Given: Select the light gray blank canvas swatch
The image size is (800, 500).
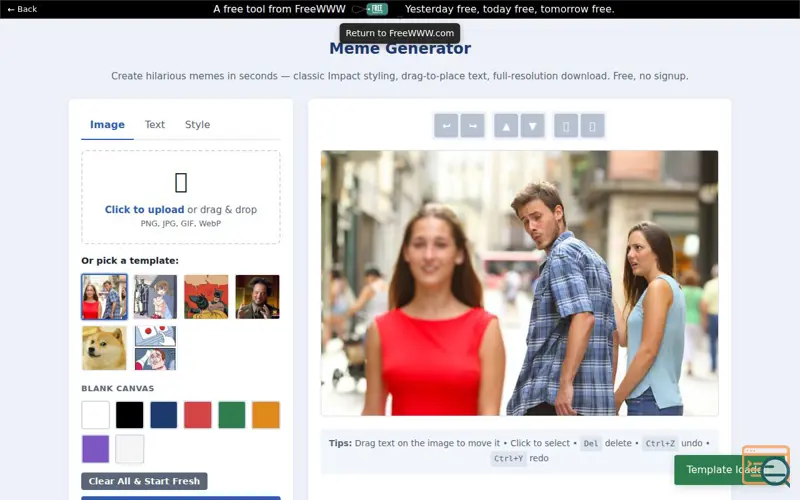Looking at the screenshot, I should click(130, 449).
